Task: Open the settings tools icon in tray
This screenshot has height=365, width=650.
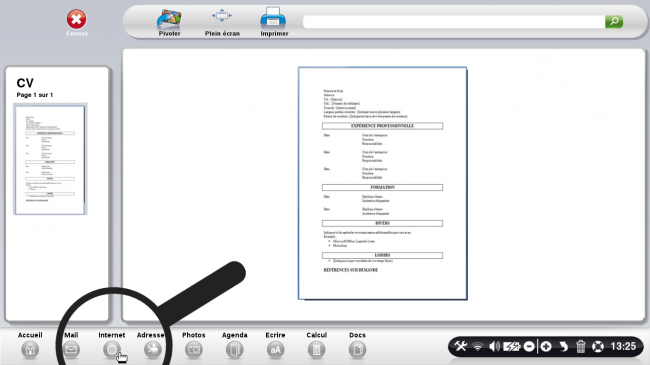Action: tap(461, 346)
